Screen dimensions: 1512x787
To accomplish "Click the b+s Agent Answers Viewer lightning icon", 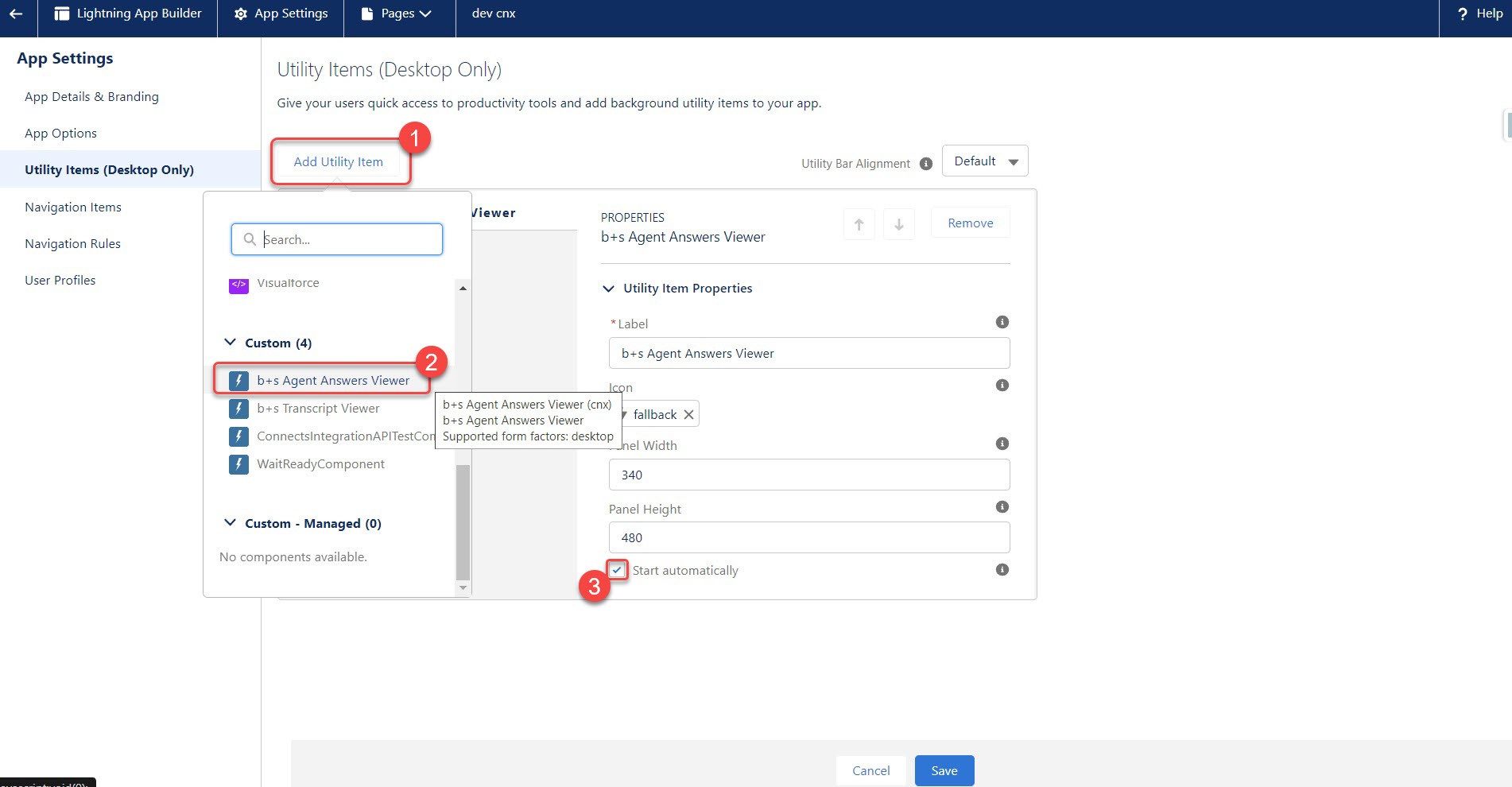I will pos(238,381).
